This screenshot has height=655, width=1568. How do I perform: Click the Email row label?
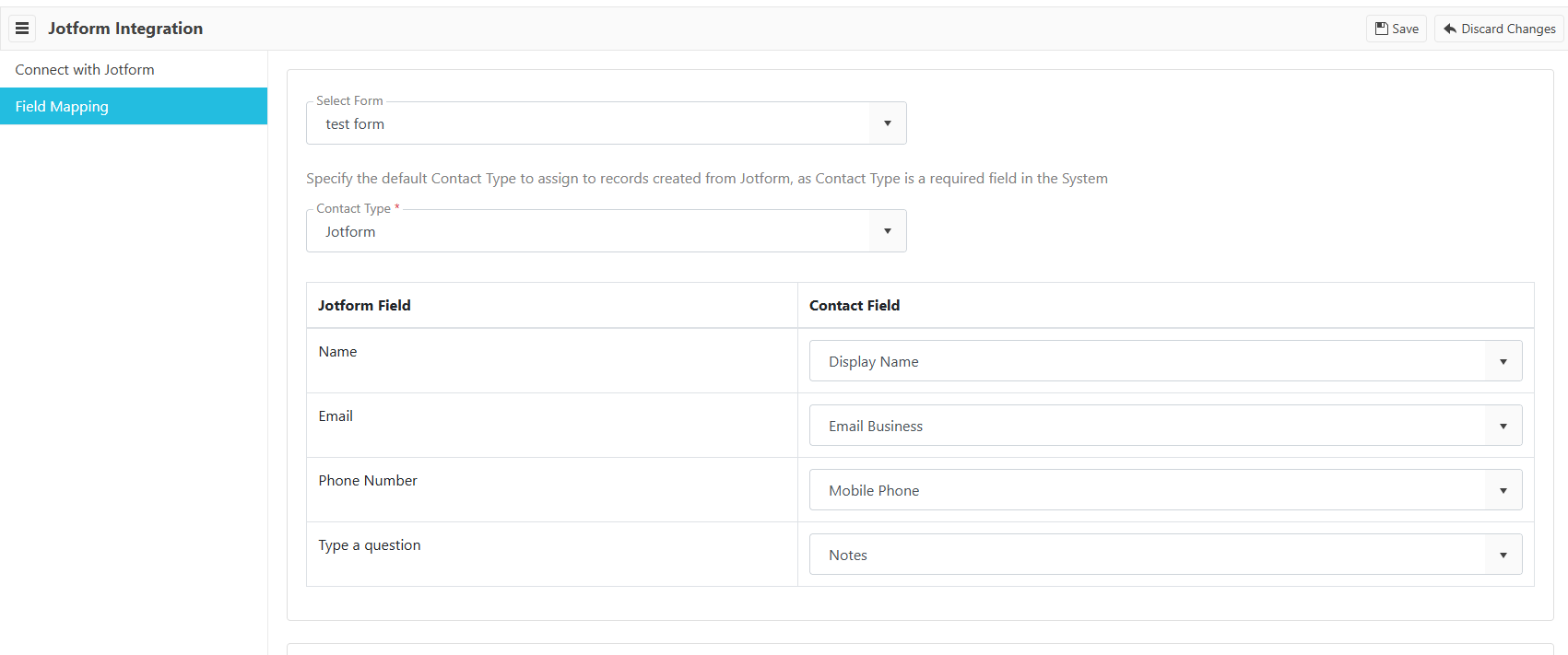pyautogui.click(x=336, y=416)
